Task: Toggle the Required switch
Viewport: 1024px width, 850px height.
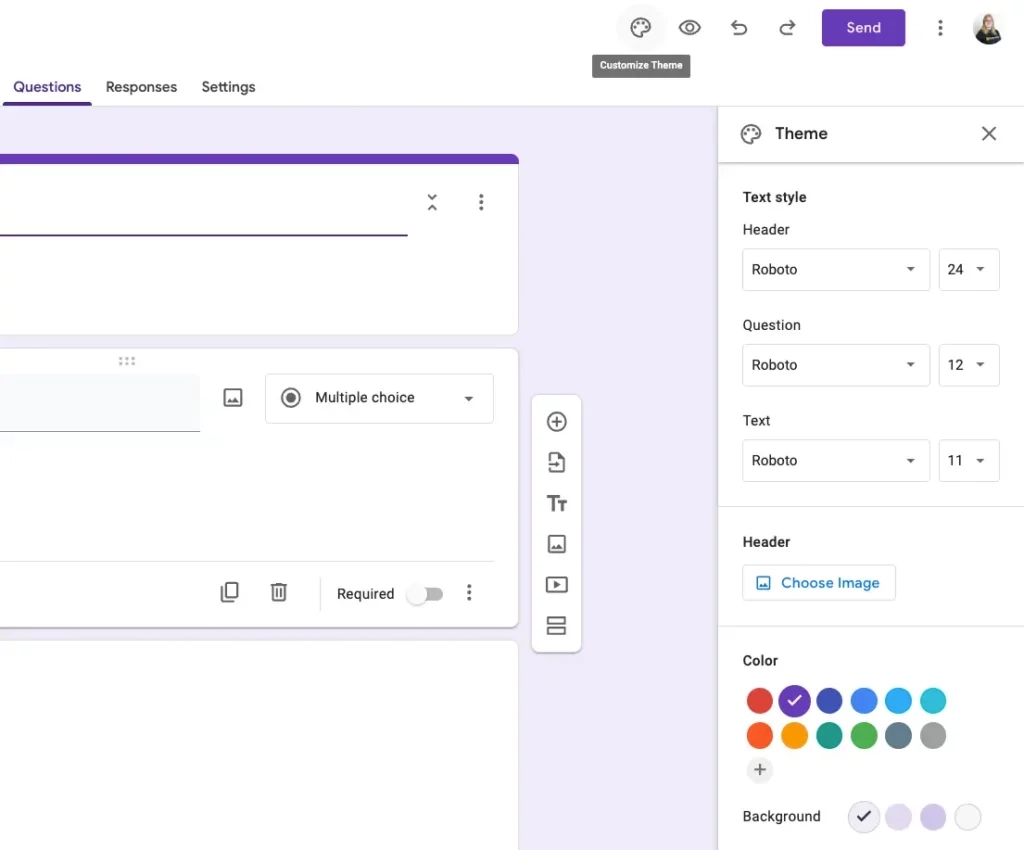Action: pos(425,594)
